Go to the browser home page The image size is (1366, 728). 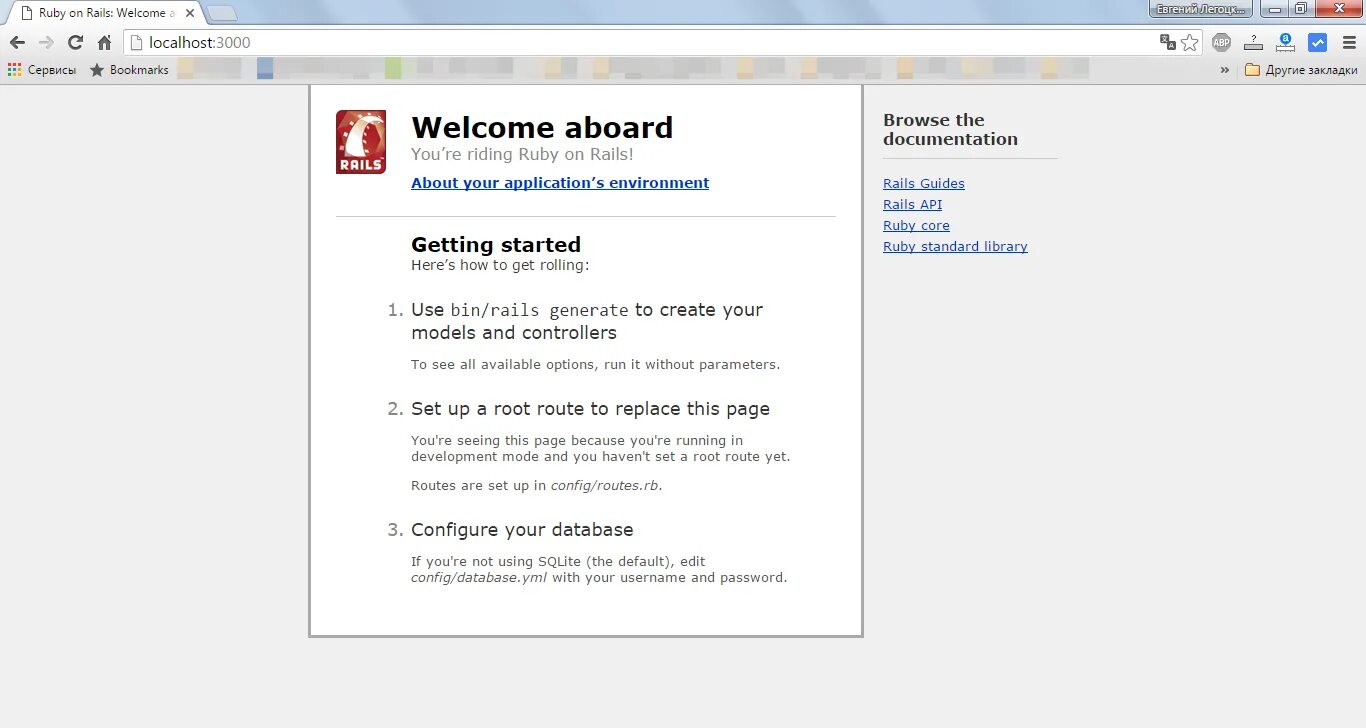click(x=104, y=43)
